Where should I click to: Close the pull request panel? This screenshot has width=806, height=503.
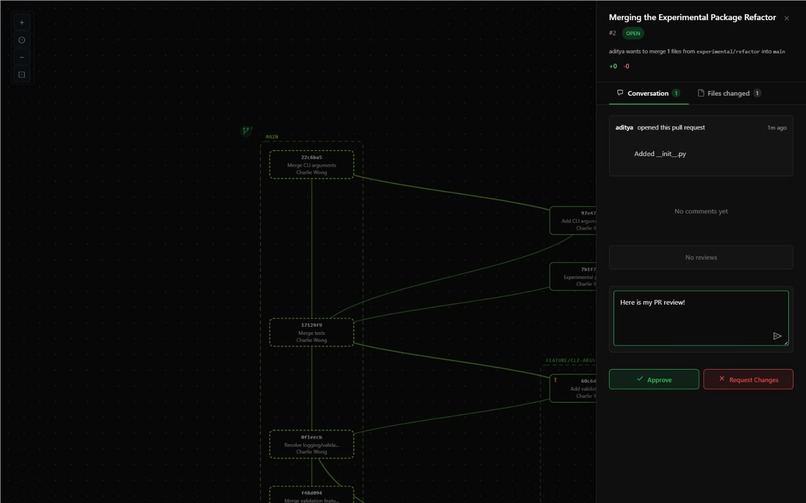pyautogui.click(x=786, y=18)
